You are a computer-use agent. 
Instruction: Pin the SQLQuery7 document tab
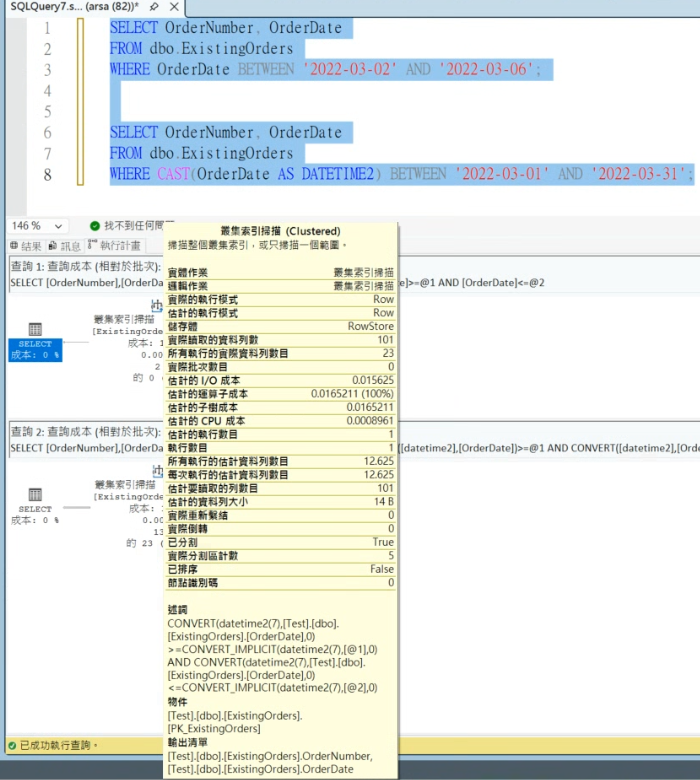[x=154, y=6]
